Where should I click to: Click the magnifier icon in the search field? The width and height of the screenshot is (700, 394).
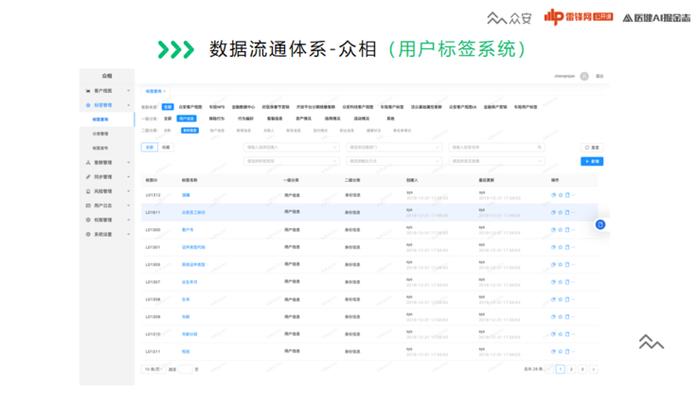(x=539, y=147)
